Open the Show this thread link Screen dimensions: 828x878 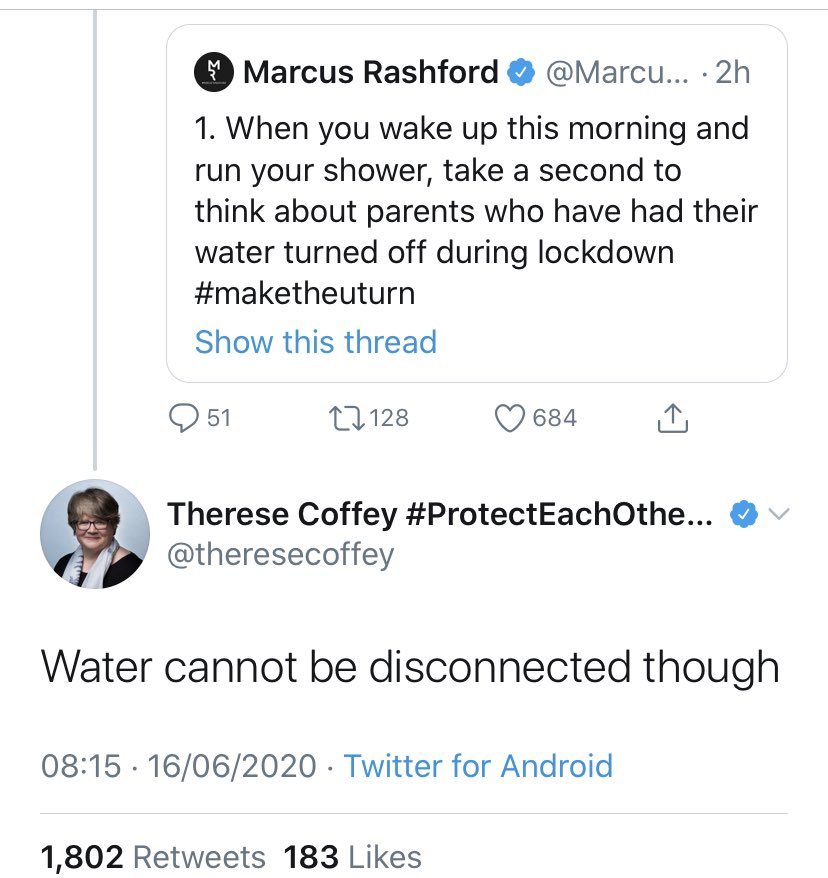point(315,342)
